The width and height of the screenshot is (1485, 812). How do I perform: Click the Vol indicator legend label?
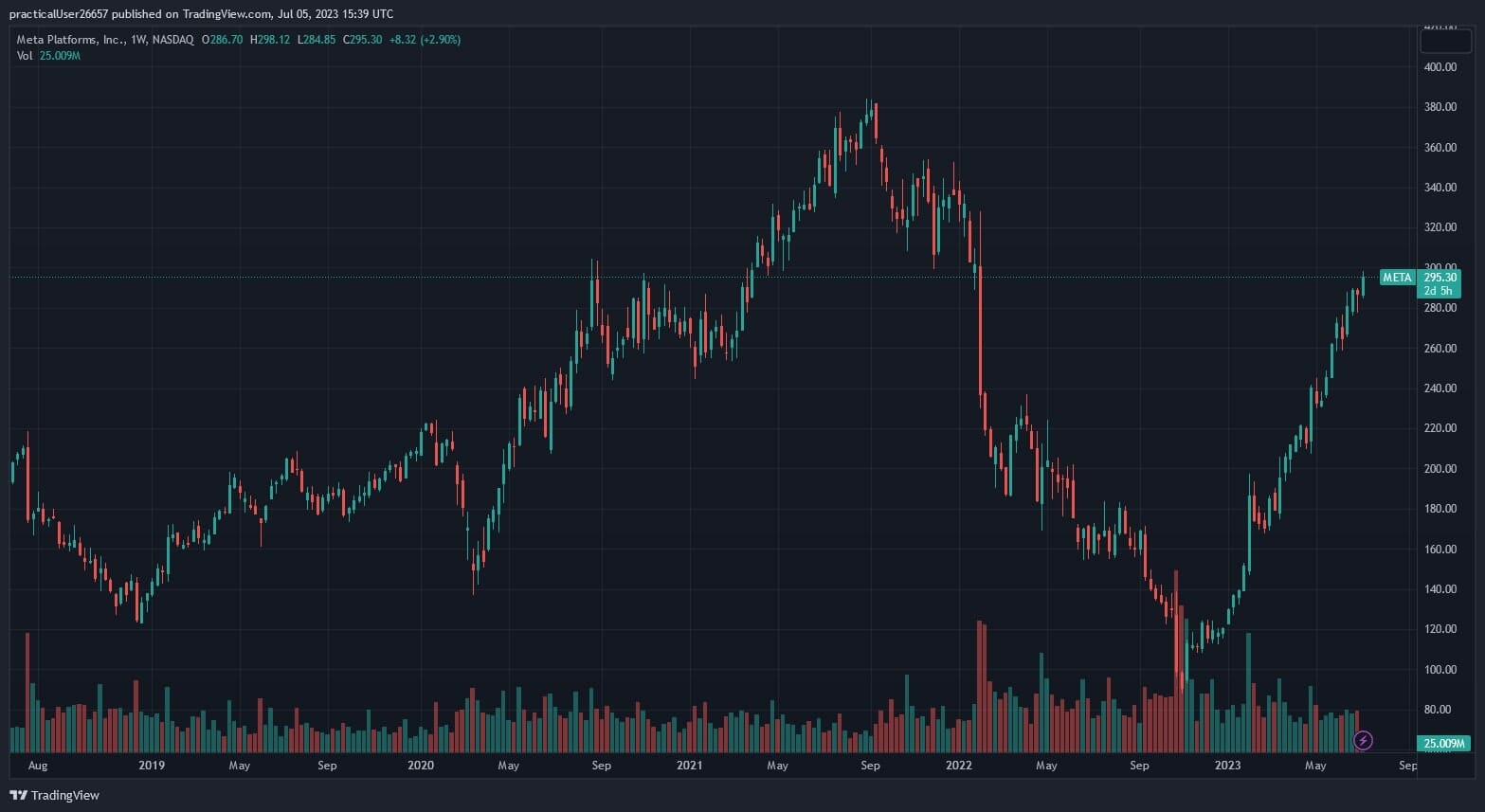point(25,56)
